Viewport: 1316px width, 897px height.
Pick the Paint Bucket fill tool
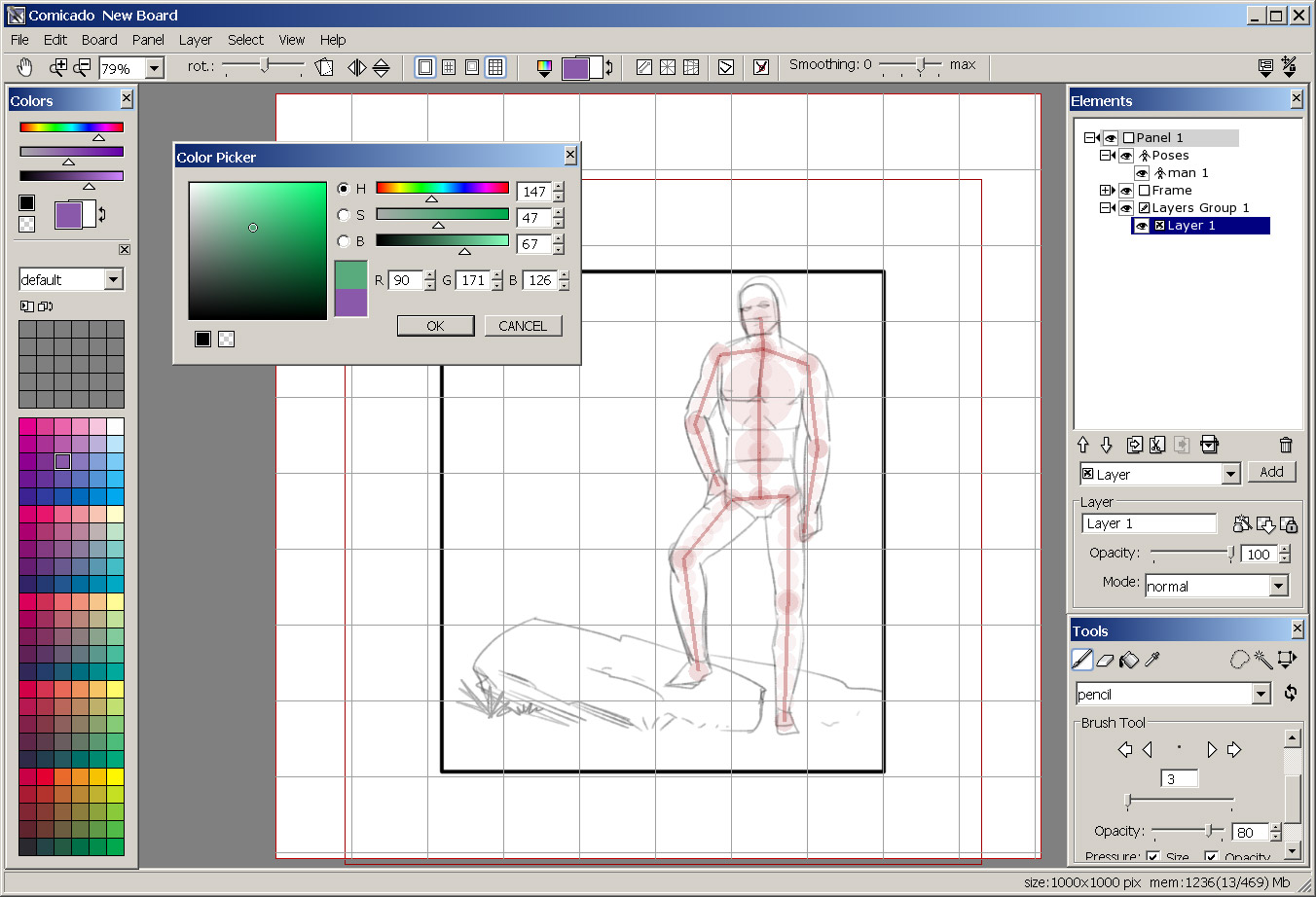click(x=1129, y=660)
